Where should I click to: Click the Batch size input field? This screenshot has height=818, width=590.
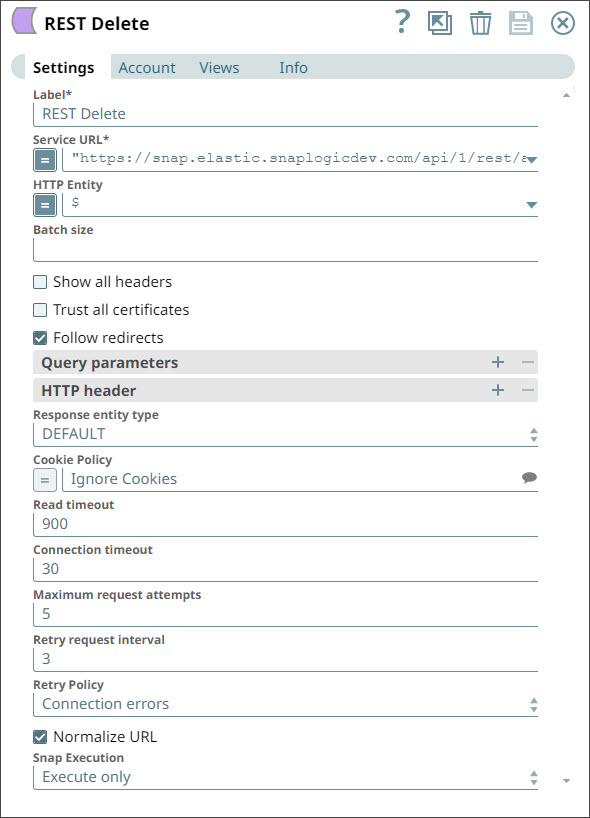click(285, 246)
